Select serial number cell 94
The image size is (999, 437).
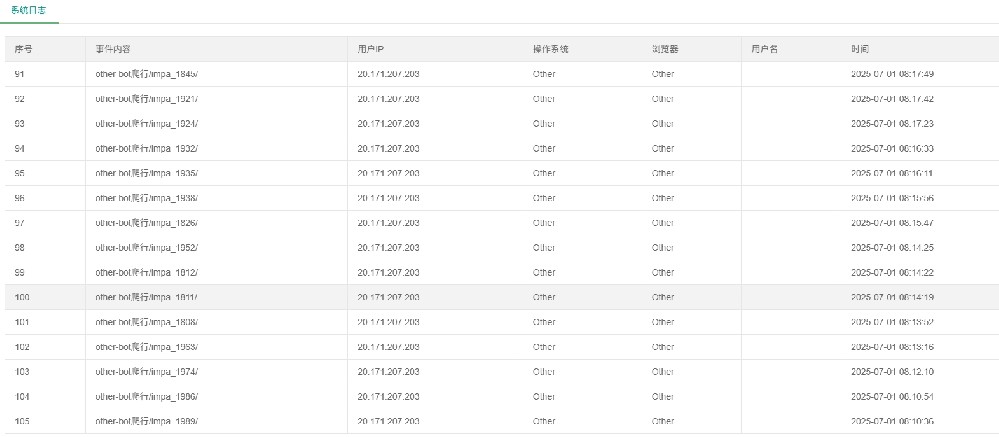(19, 148)
